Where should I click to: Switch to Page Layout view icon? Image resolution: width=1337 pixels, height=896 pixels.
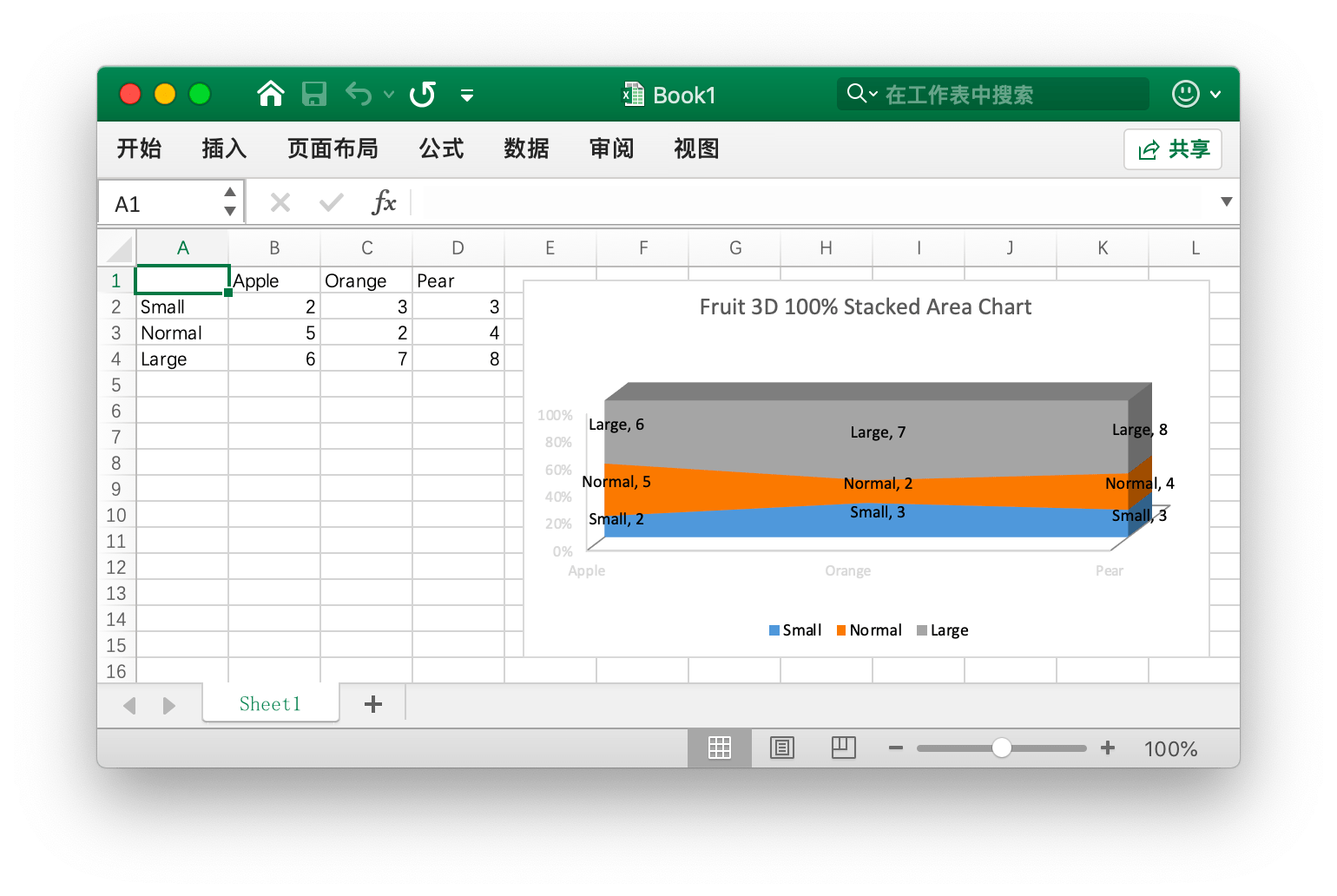(782, 748)
